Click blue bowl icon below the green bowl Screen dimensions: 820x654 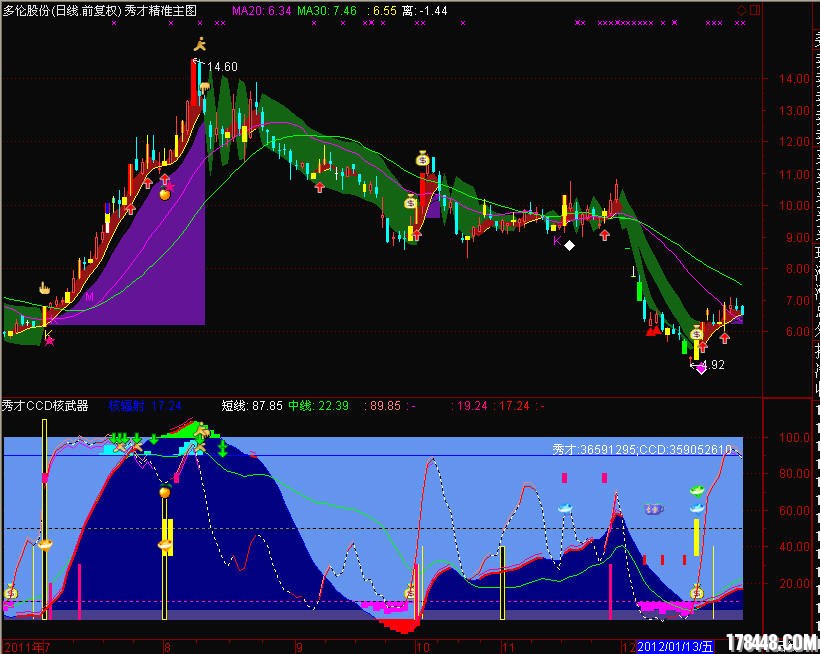[x=696, y=508]
